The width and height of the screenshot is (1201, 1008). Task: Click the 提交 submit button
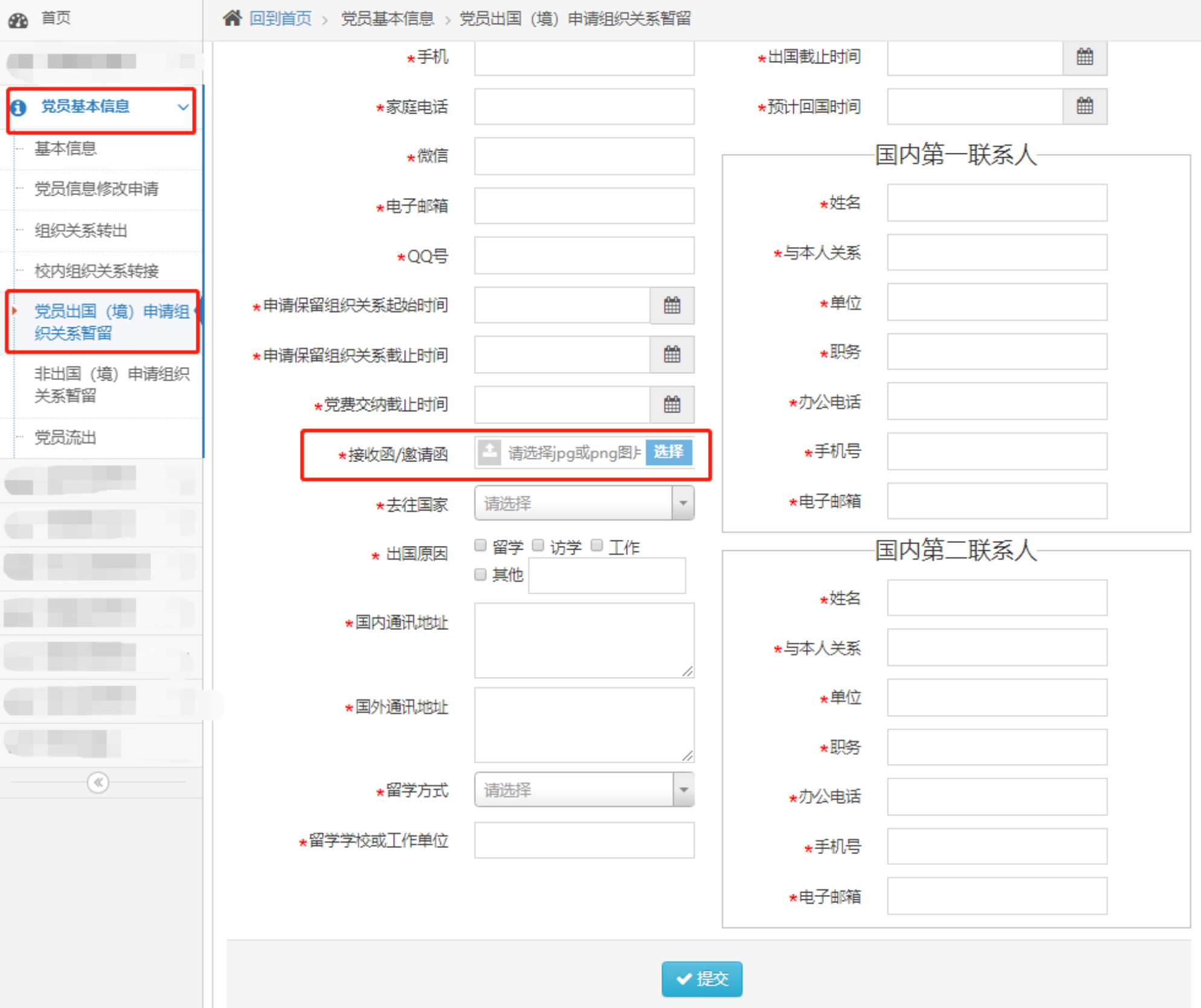701,979
